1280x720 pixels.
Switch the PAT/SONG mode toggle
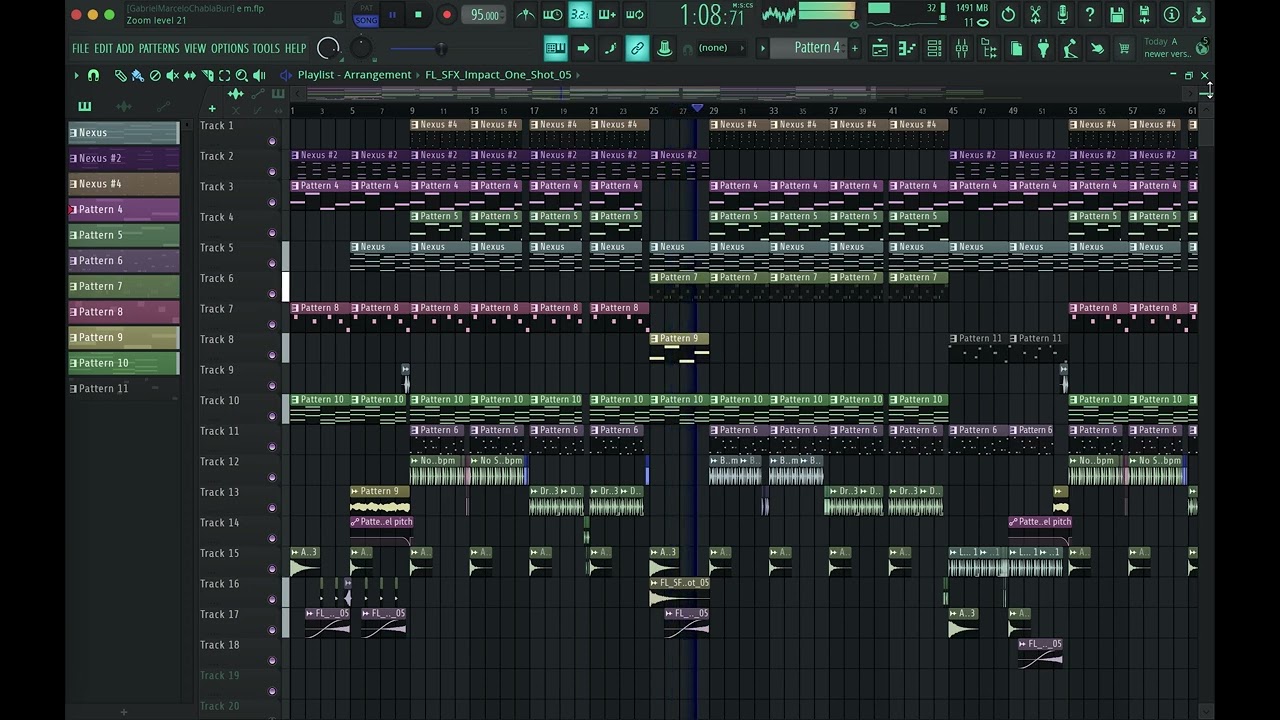point(366,15)
